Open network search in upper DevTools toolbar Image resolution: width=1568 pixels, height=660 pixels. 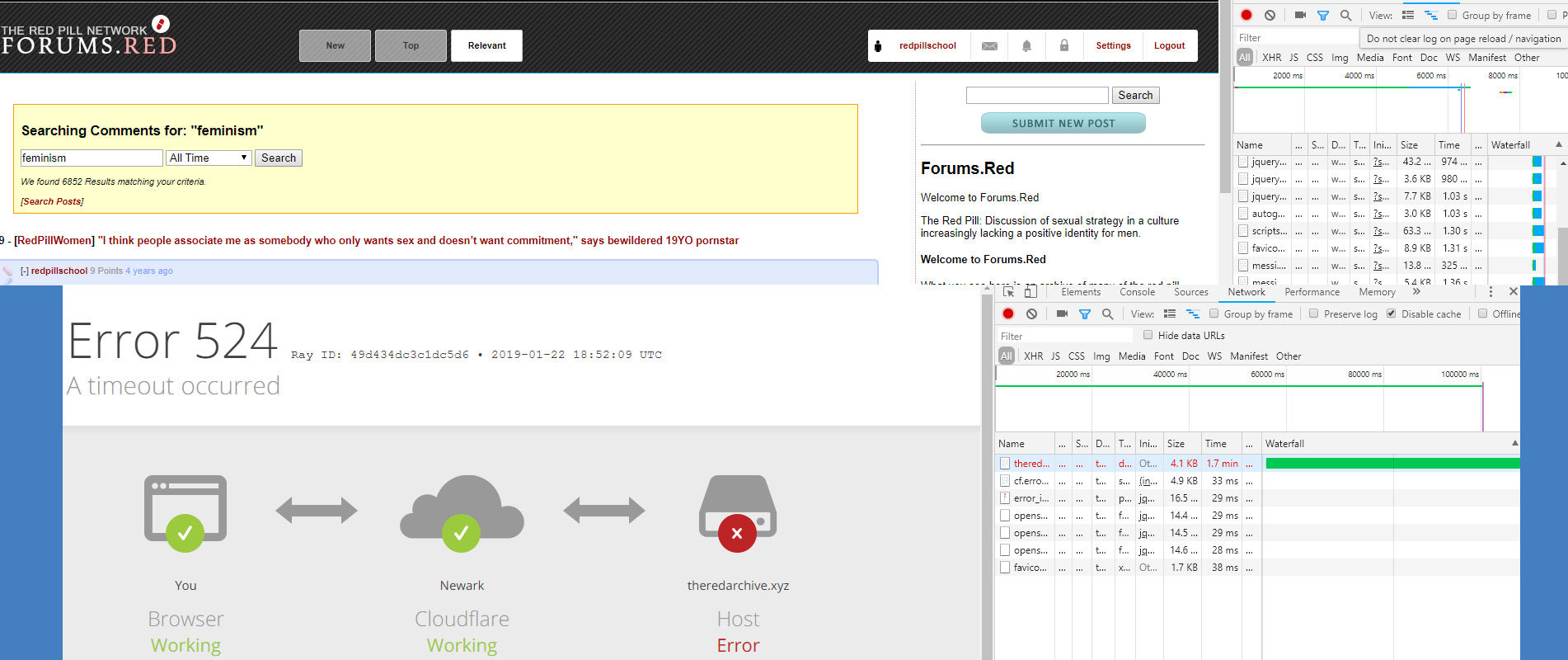[x=1345, y=15]
